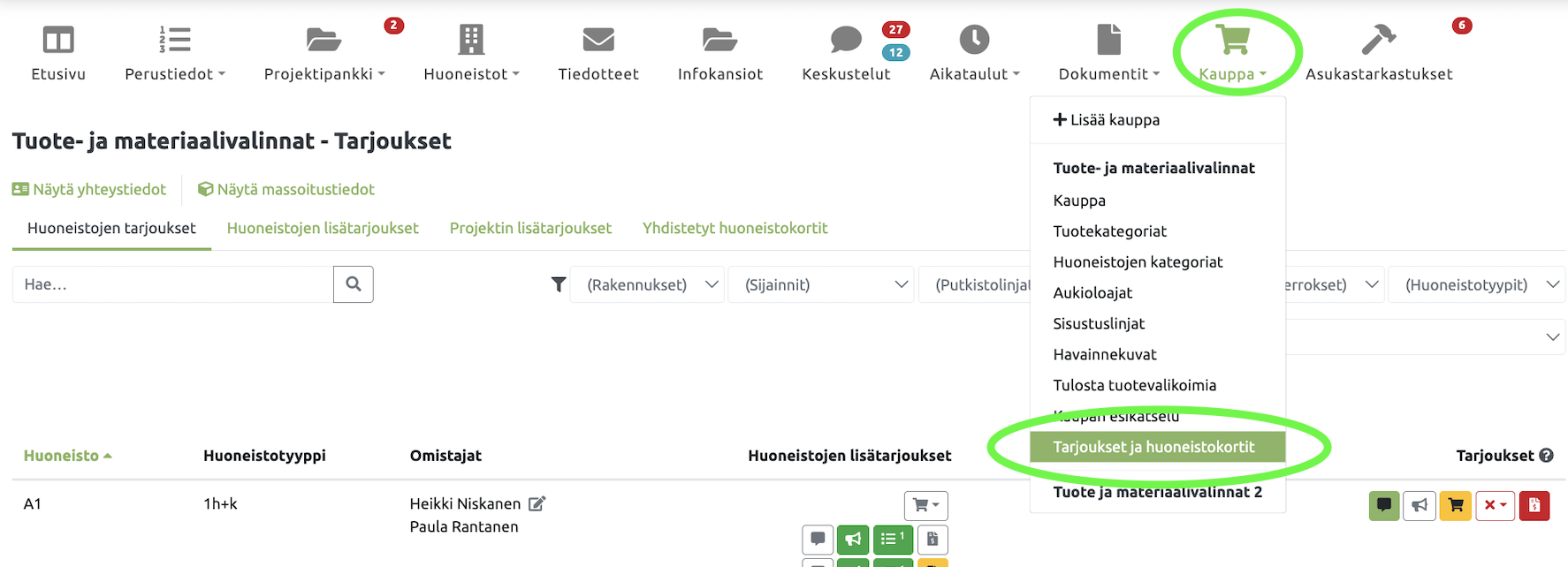Open the Kauppa shopping cart menu
The image size is (1568, 567).
pos(1232,42)
